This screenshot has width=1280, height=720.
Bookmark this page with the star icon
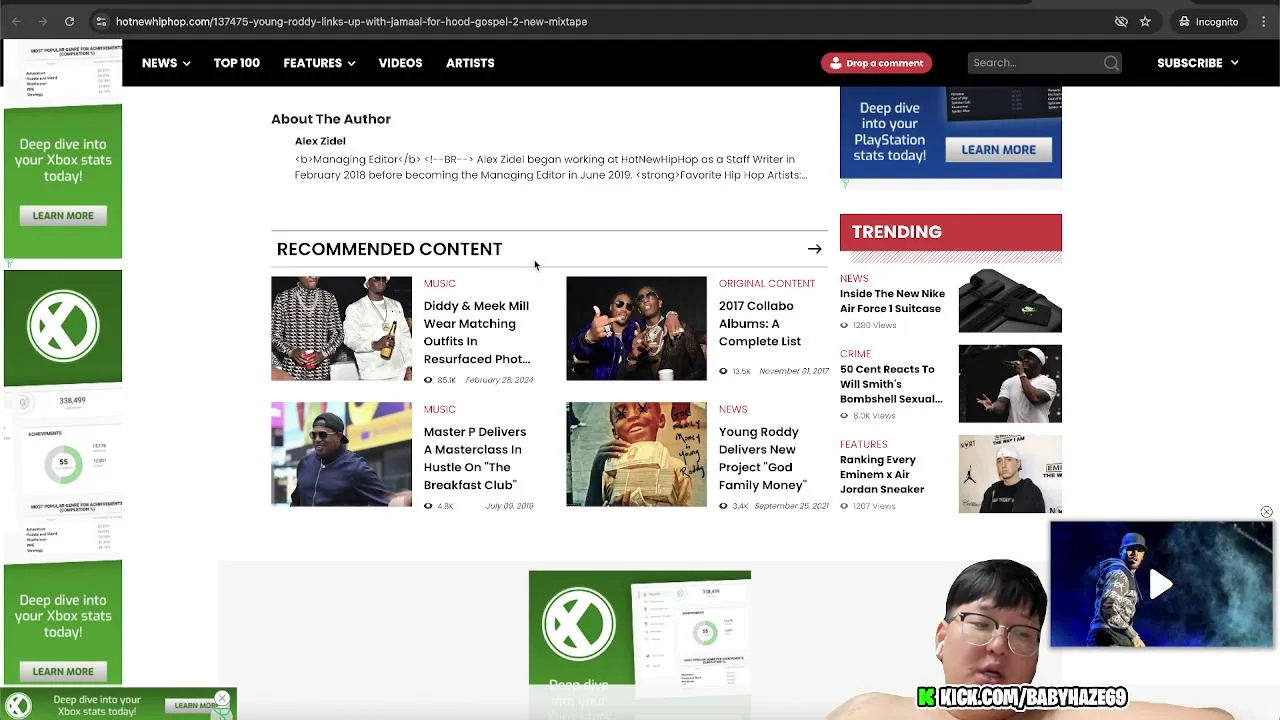1145,21
